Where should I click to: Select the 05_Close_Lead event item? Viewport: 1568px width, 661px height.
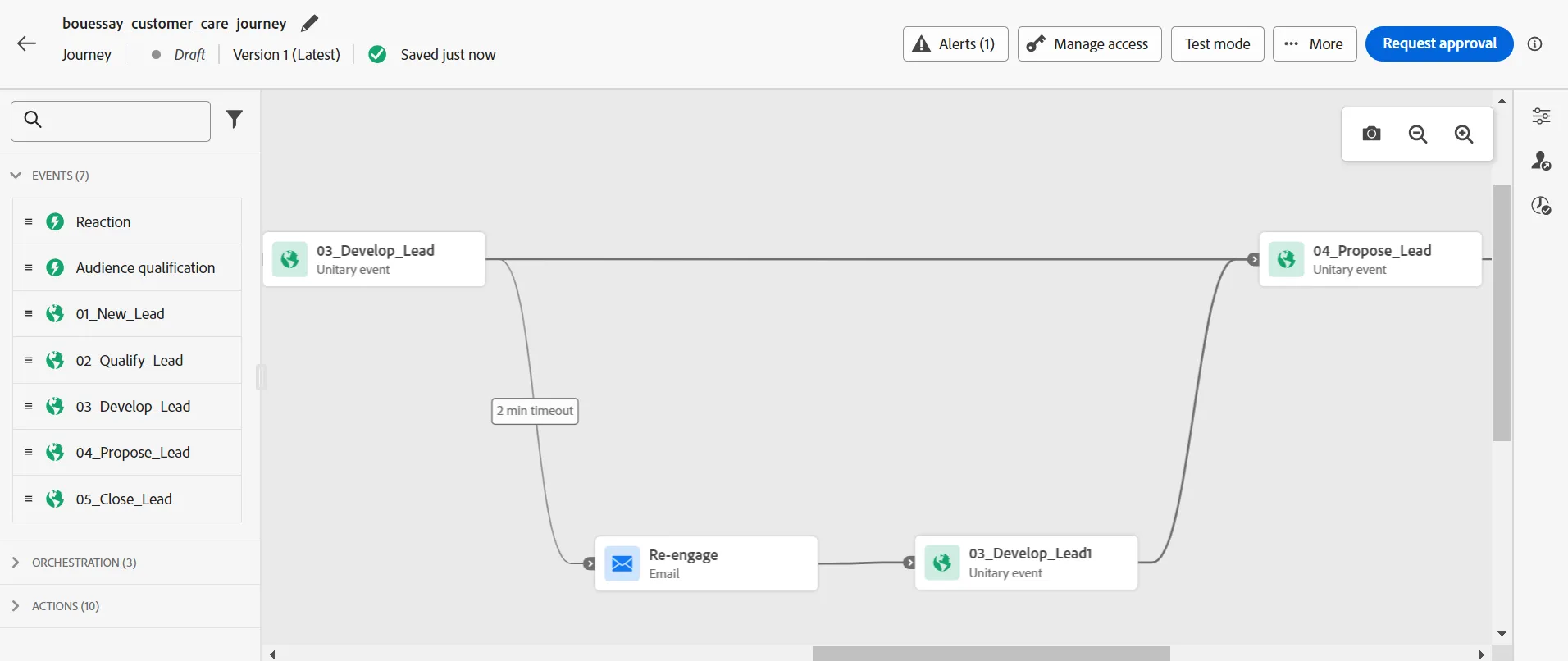127,499
